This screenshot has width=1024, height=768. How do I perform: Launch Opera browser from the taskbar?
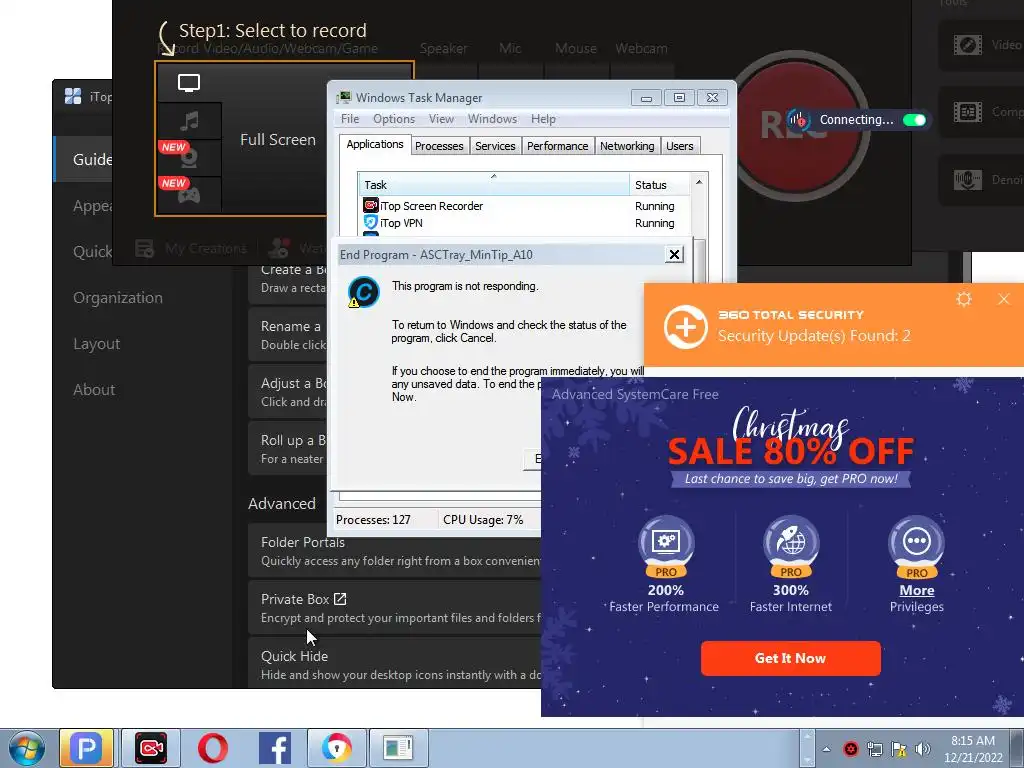(x=212, y=748)
